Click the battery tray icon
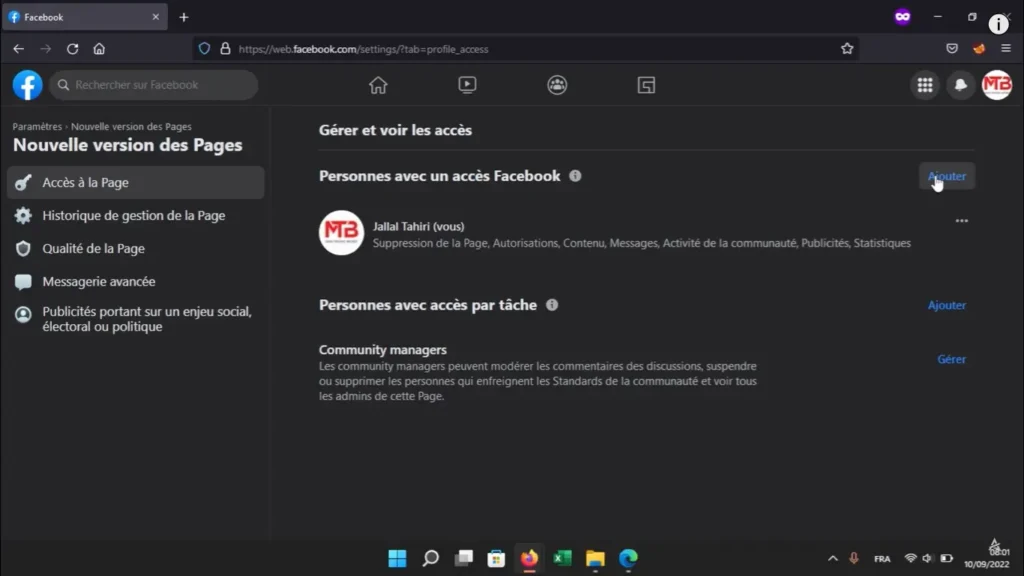The image size is (1024, 576). tap(946, 558)
